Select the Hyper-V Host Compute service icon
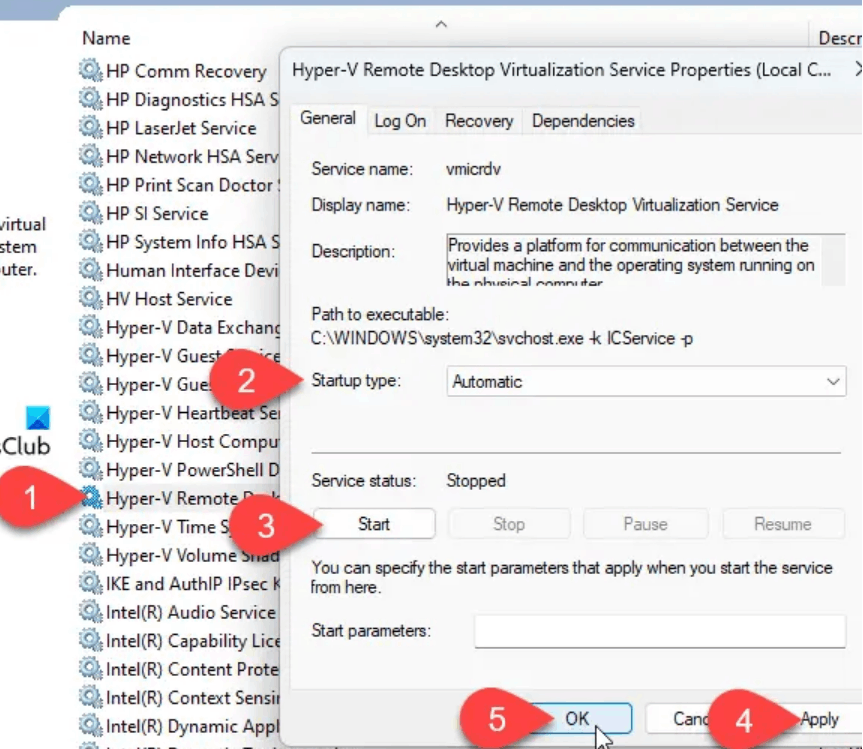 coord(90,441)
